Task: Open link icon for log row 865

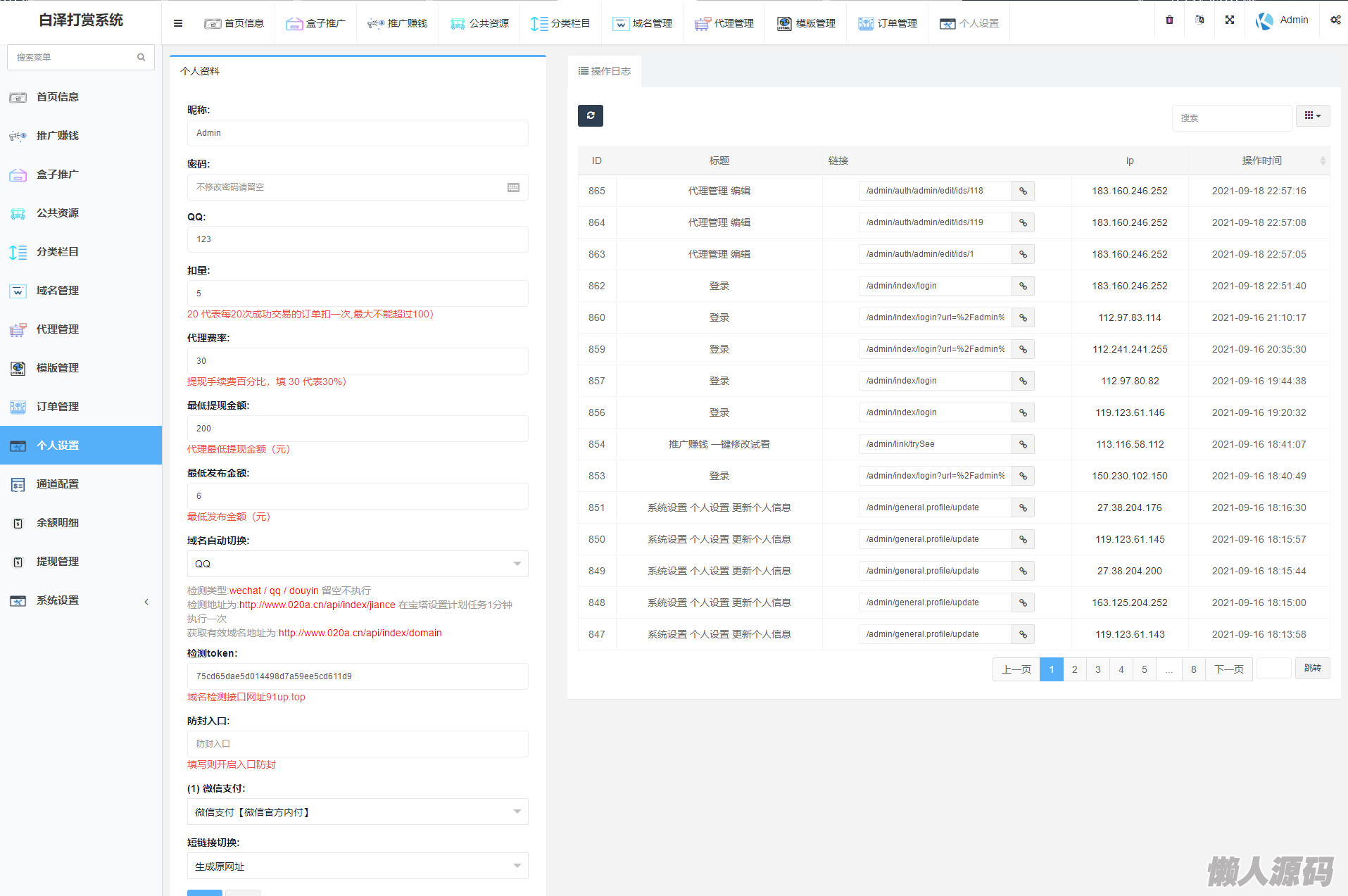Action: point(1023,191)
